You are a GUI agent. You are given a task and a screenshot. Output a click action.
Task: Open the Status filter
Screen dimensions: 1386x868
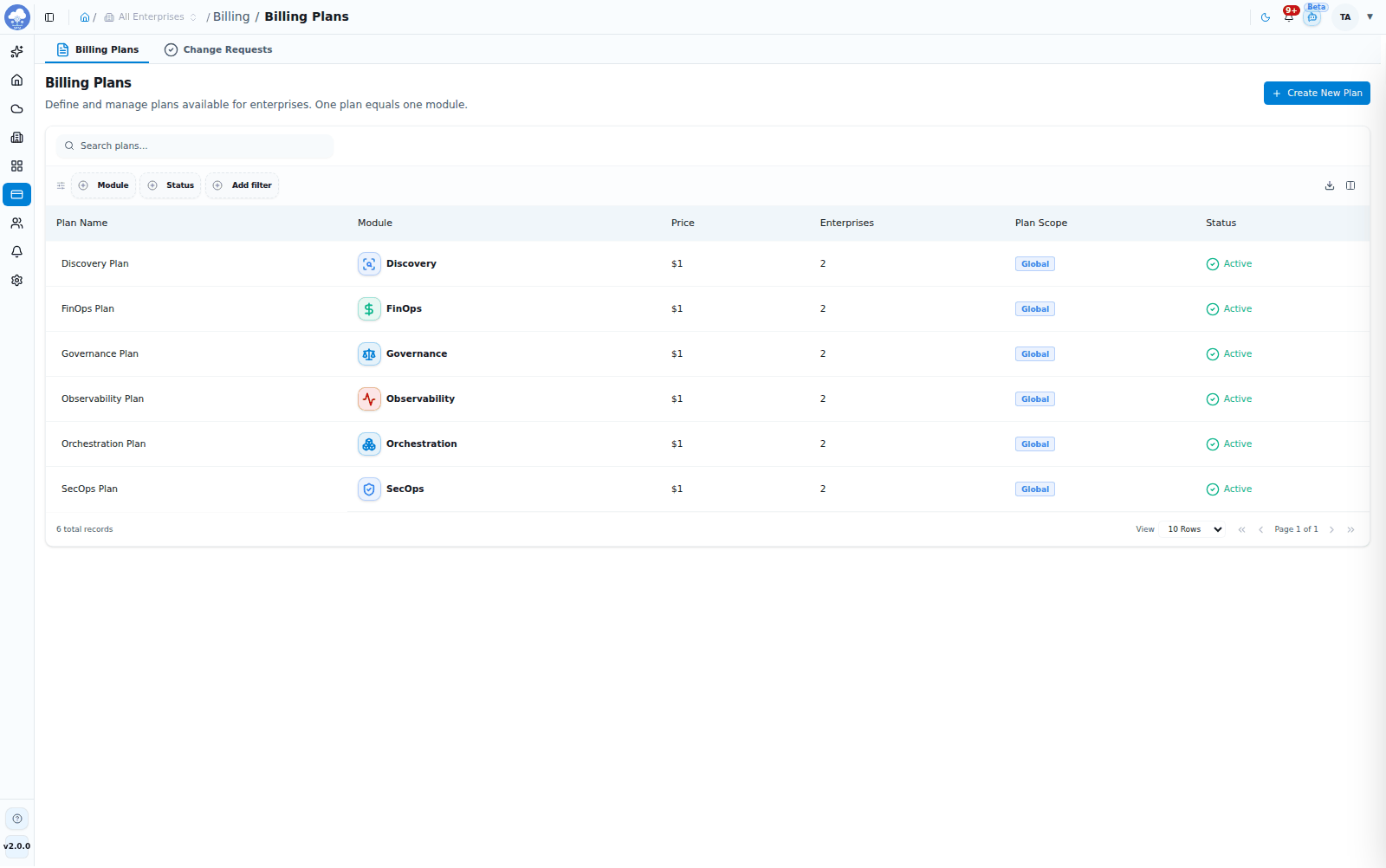click(171, 185)
